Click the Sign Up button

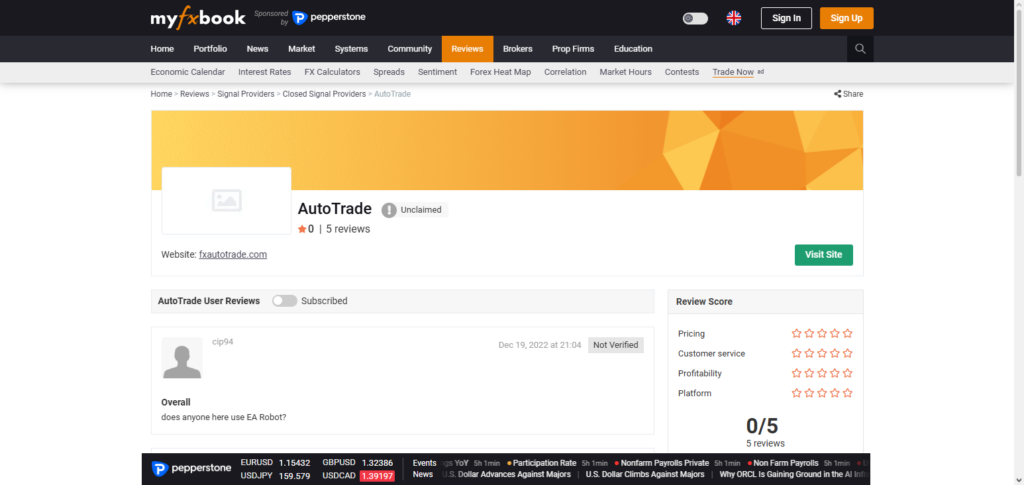click(x=846, y=18)
